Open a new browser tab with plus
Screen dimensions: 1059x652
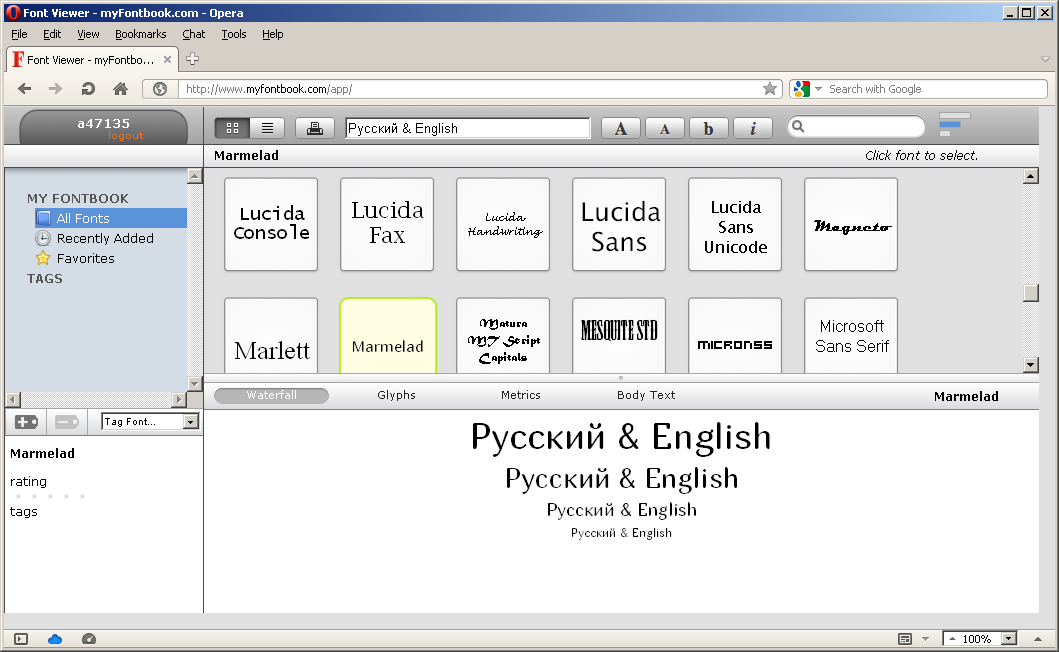point(192,59)
